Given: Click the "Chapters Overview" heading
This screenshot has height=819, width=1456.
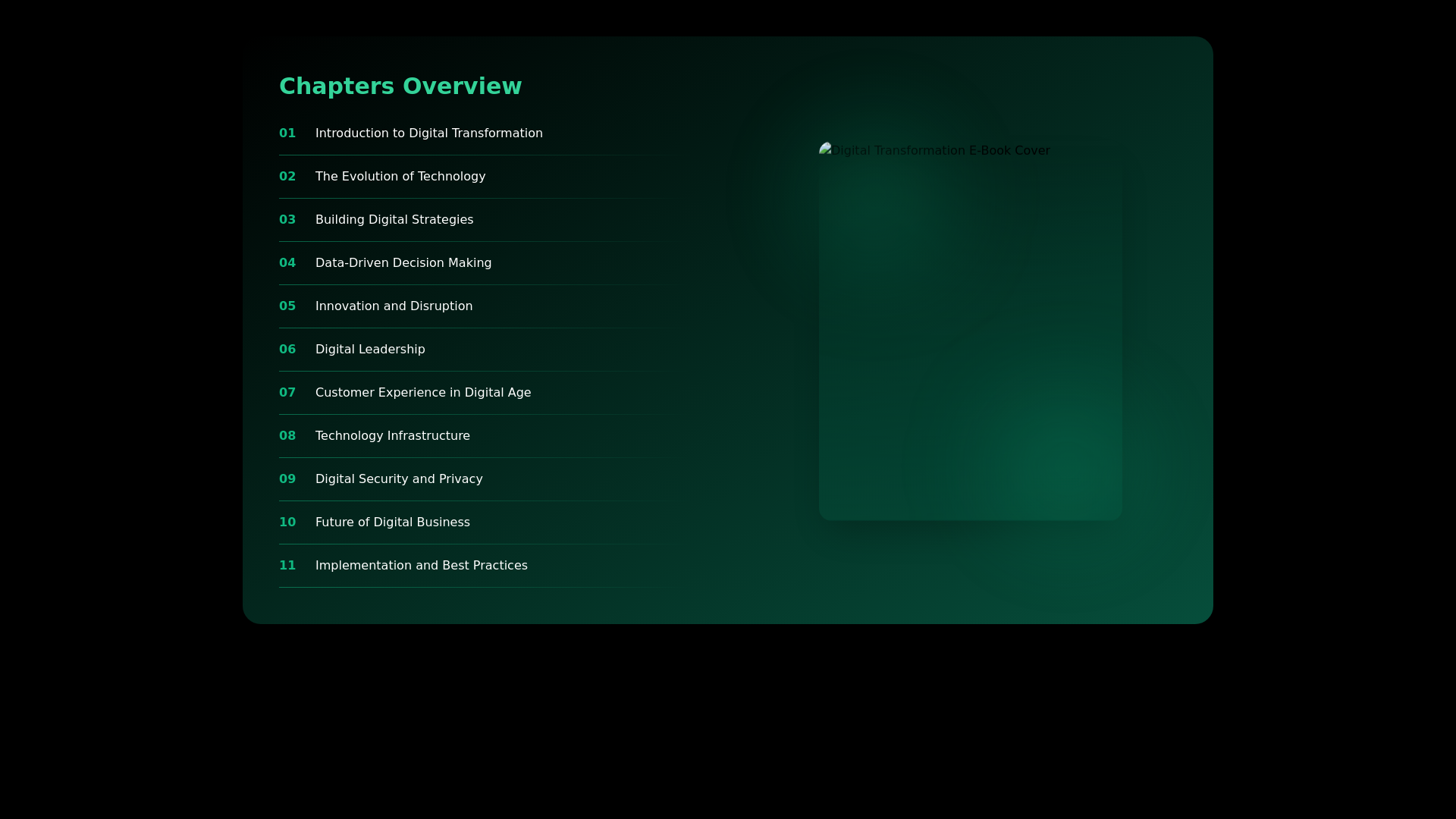Looking at the screenshot, I should click(x=400, y=86).
